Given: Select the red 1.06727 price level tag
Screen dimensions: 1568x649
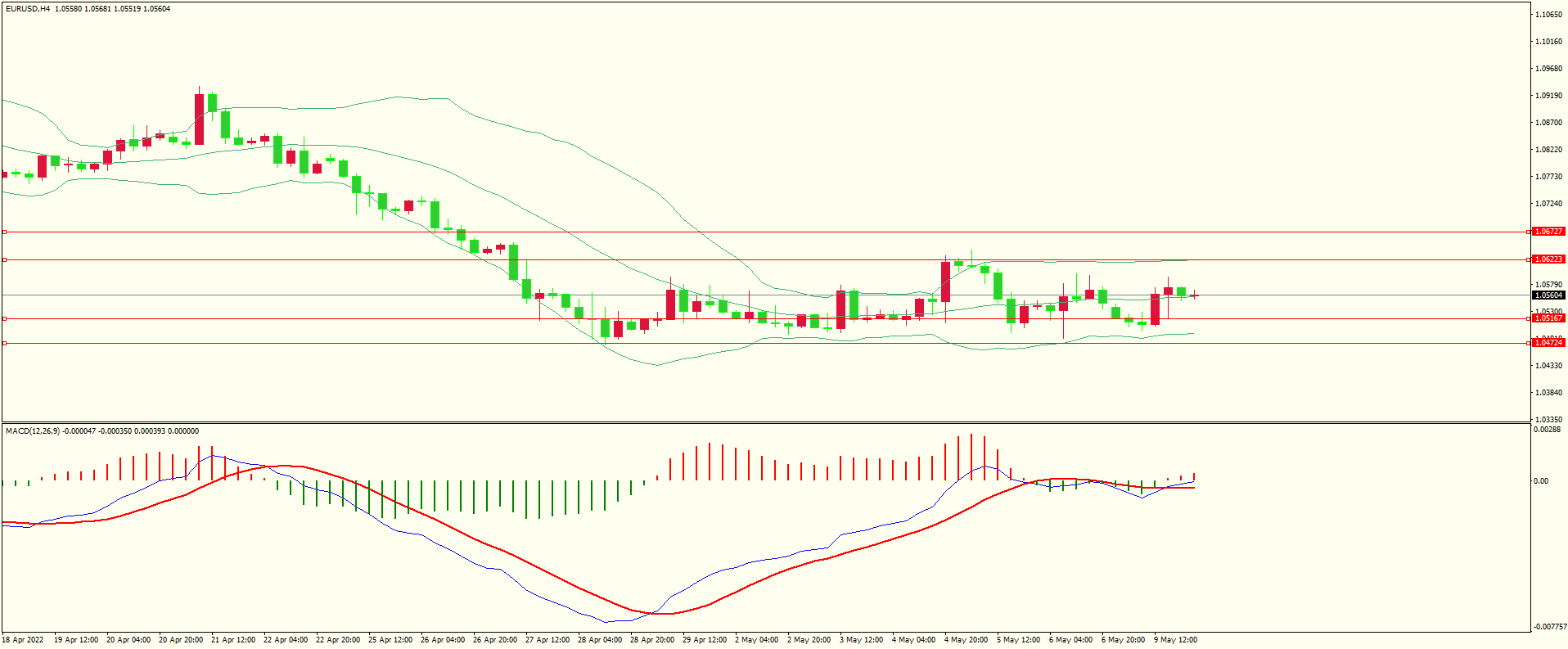Looking at the screenshot, I should pos(1548,232).
